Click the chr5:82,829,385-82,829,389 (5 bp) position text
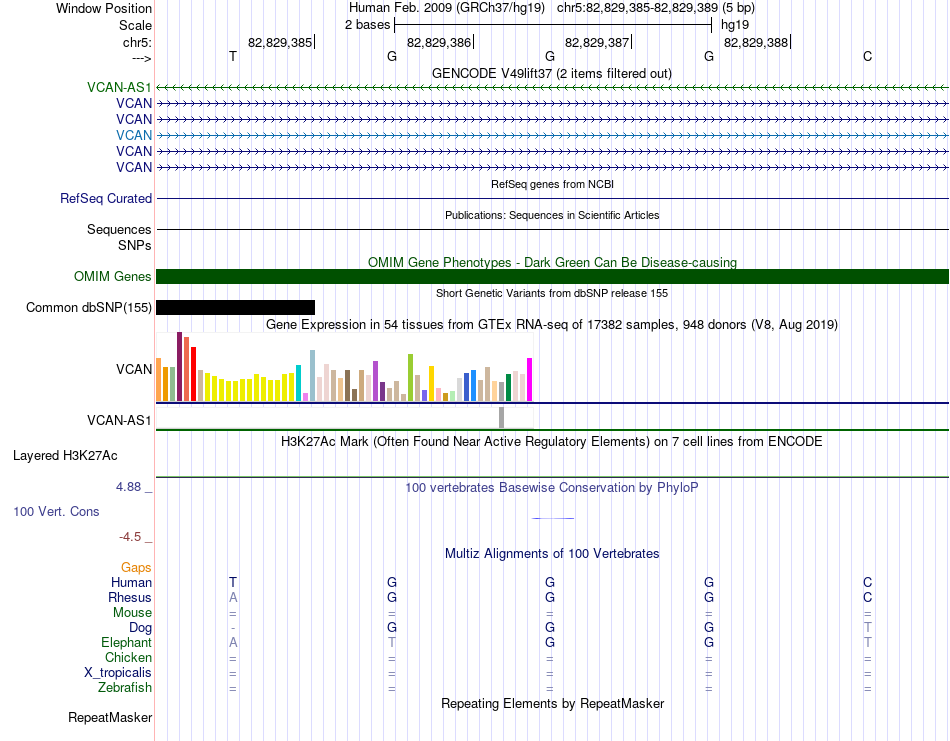The width and height of the screenshot is (950, 741). [x=656, y=8]
